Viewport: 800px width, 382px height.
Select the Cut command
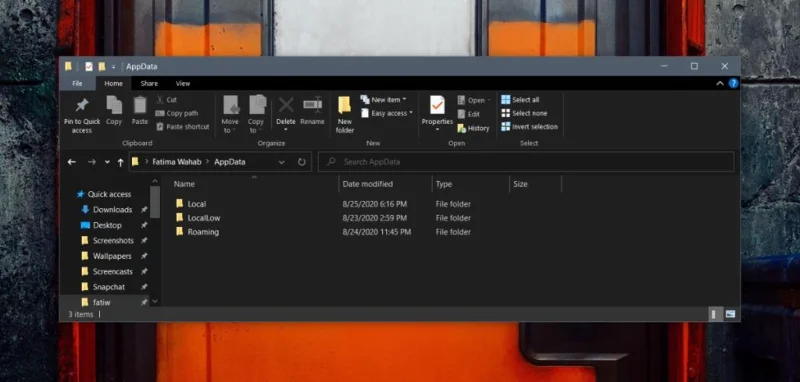point(166,100)
